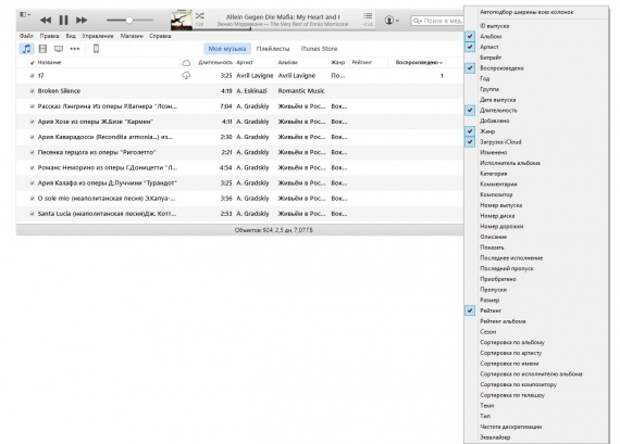The image size is (620, 444).
Task: Adjust the playback volume slider
Action: [130, 20]
